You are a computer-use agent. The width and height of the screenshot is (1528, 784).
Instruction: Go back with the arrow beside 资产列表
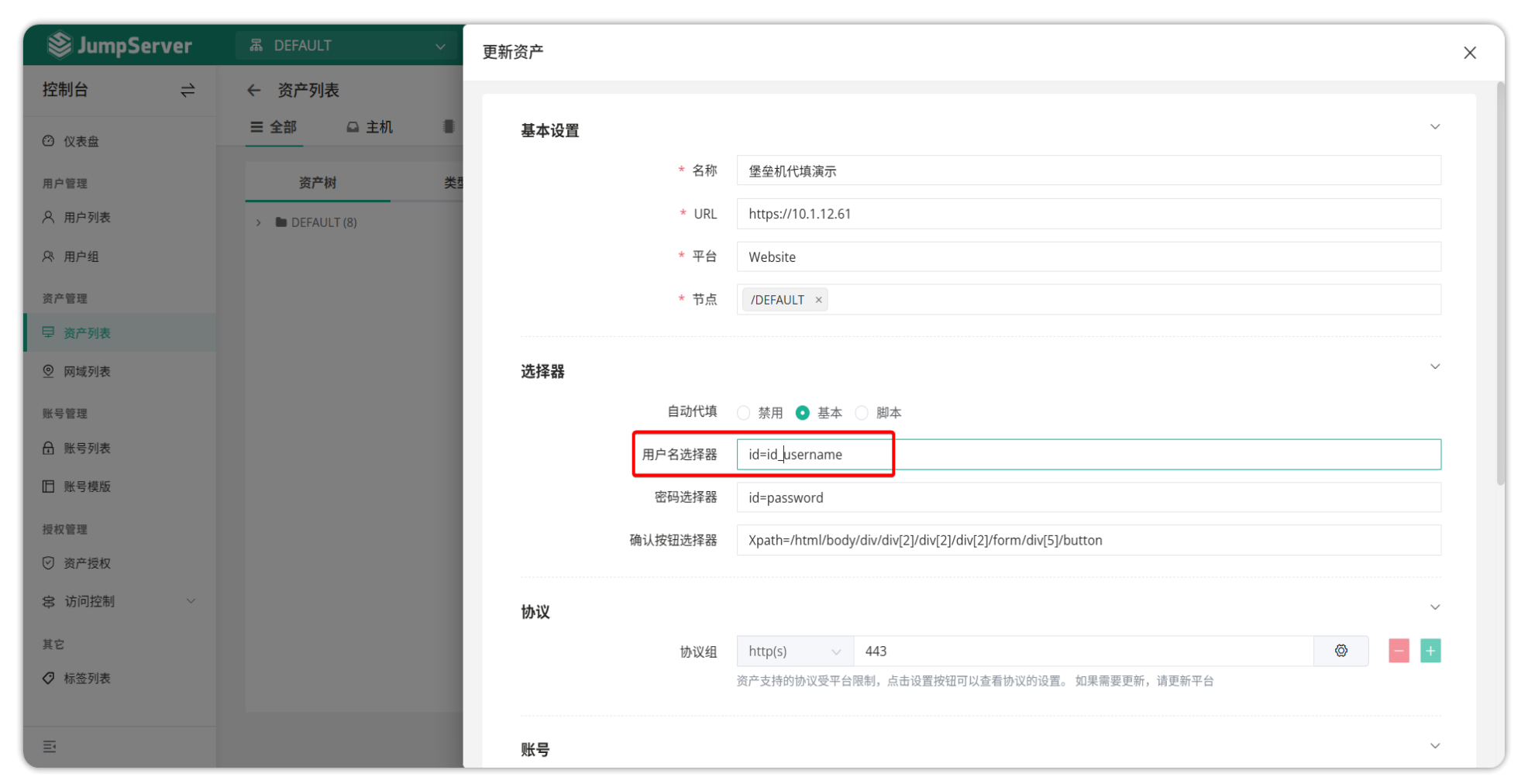coord(253,91)
